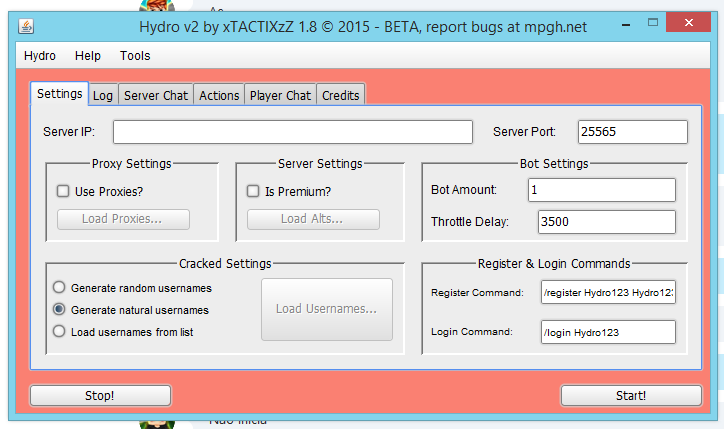The image size is (724, 429).
Task: Open the Actions tab
Action: (x=219, y=96)
